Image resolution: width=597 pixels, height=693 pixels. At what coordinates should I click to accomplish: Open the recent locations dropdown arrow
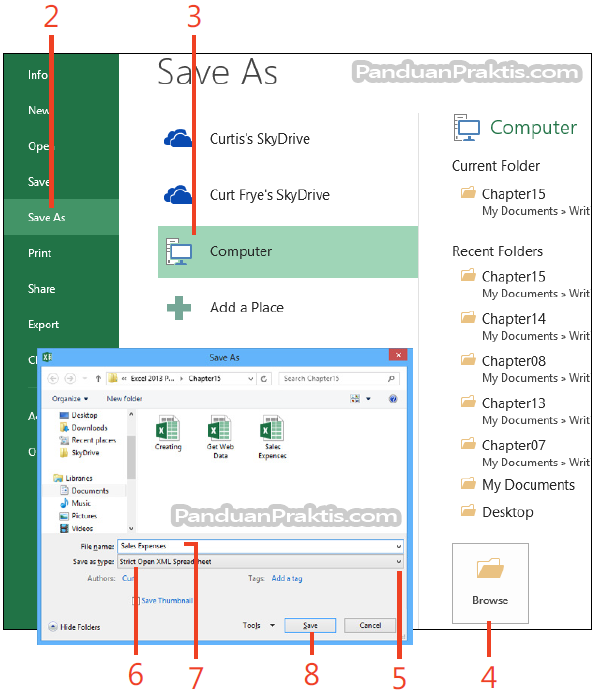[85, 378]
